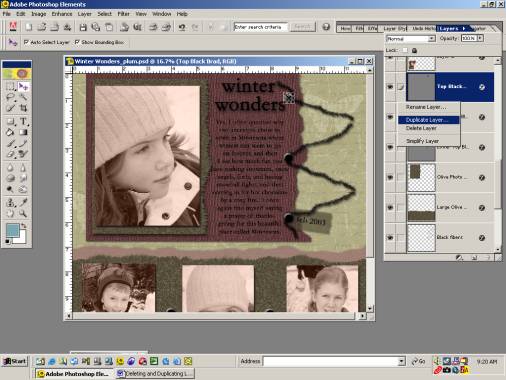Viewport: 506px width, 380px height.
Task: Select the Sharpen tool
Action: [x=23, y=167]
